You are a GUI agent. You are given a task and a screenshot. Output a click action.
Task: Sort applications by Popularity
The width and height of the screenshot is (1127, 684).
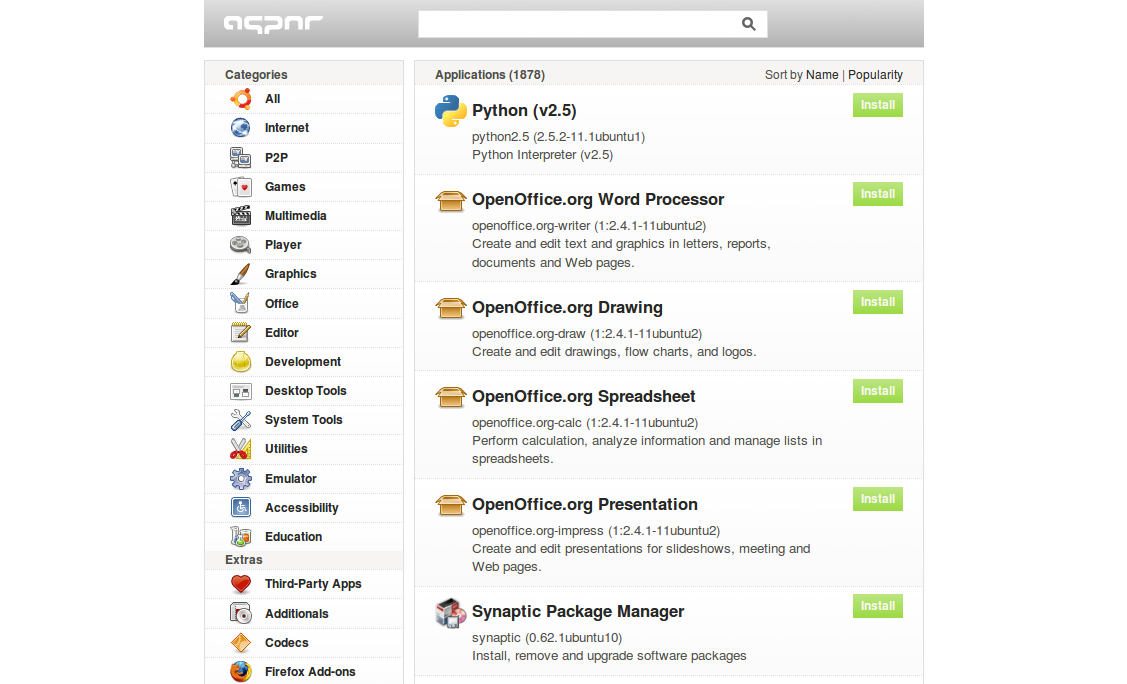pyautogui.click(x=875, y=75)
